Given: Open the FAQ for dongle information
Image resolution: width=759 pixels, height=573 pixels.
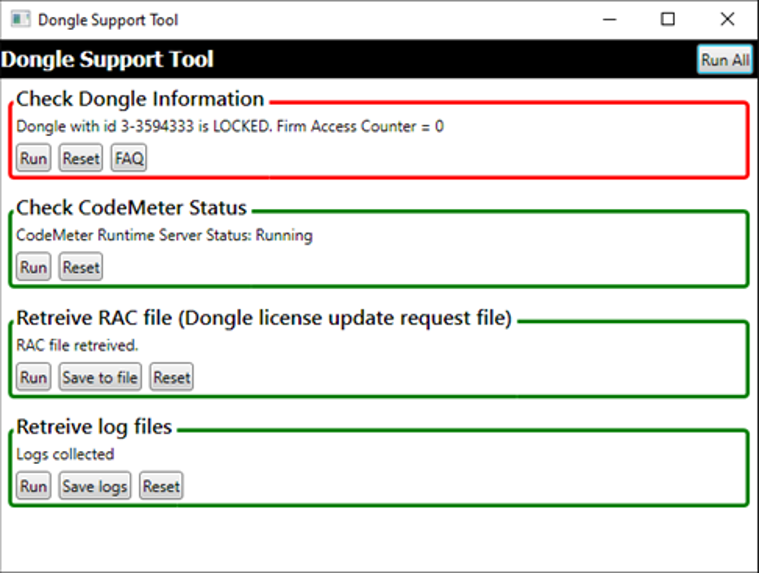Looking at the screenshot, I should pyautogui.click(x=129, y=158).
